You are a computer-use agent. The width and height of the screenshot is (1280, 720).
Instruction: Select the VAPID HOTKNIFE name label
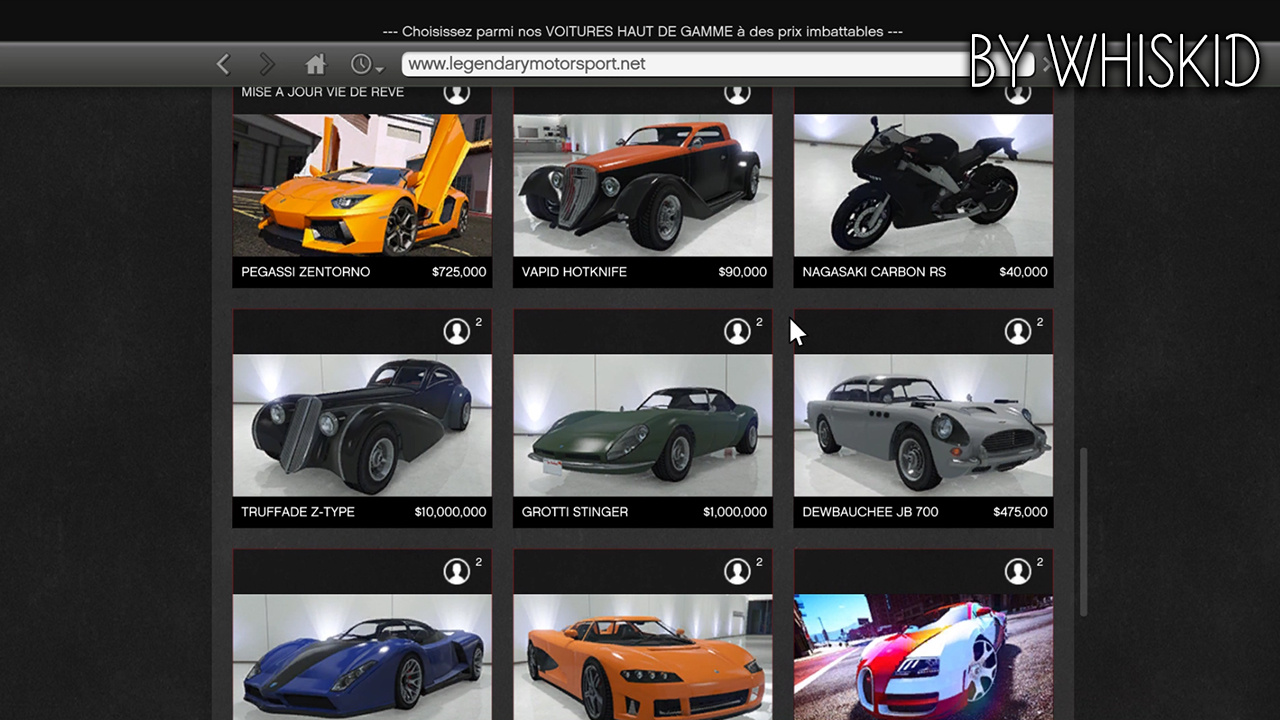tap(574, 272)
